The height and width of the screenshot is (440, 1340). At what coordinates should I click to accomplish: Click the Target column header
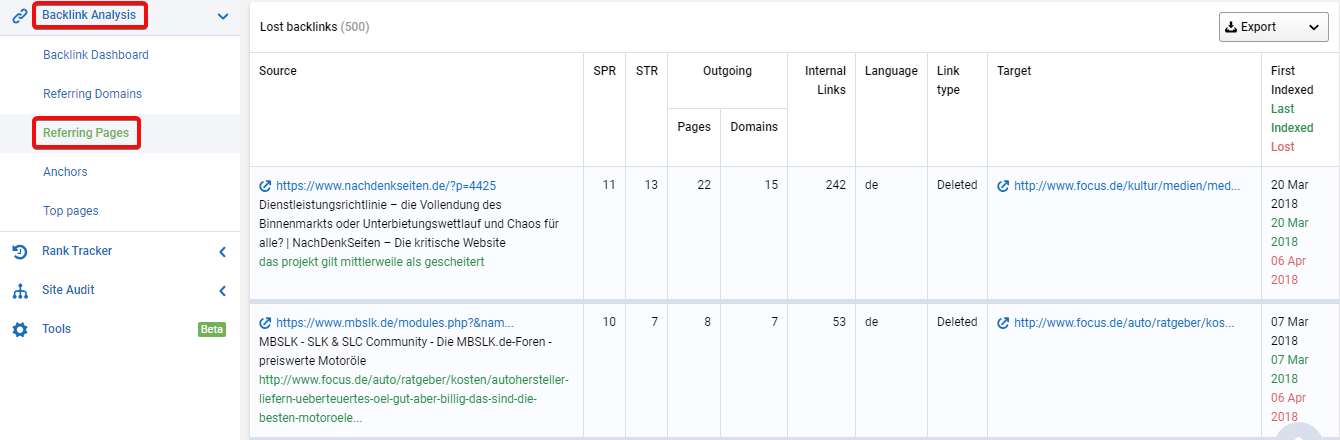click(1014, 71)
